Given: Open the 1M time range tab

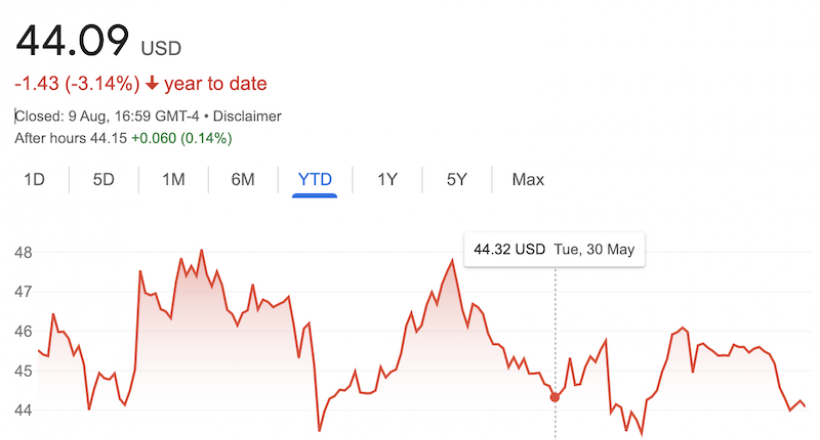Looking at the screenshot, I should click(x=173, y=179).
